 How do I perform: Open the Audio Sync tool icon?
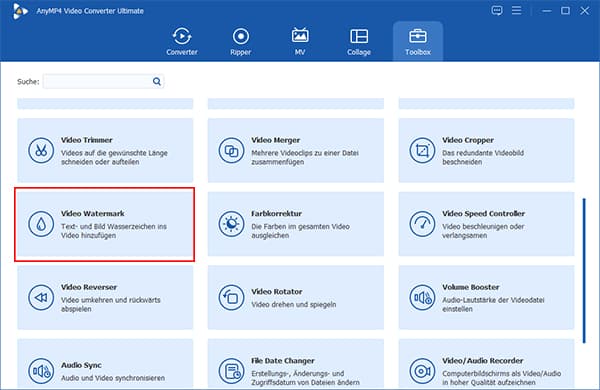[x=41, y=371]
